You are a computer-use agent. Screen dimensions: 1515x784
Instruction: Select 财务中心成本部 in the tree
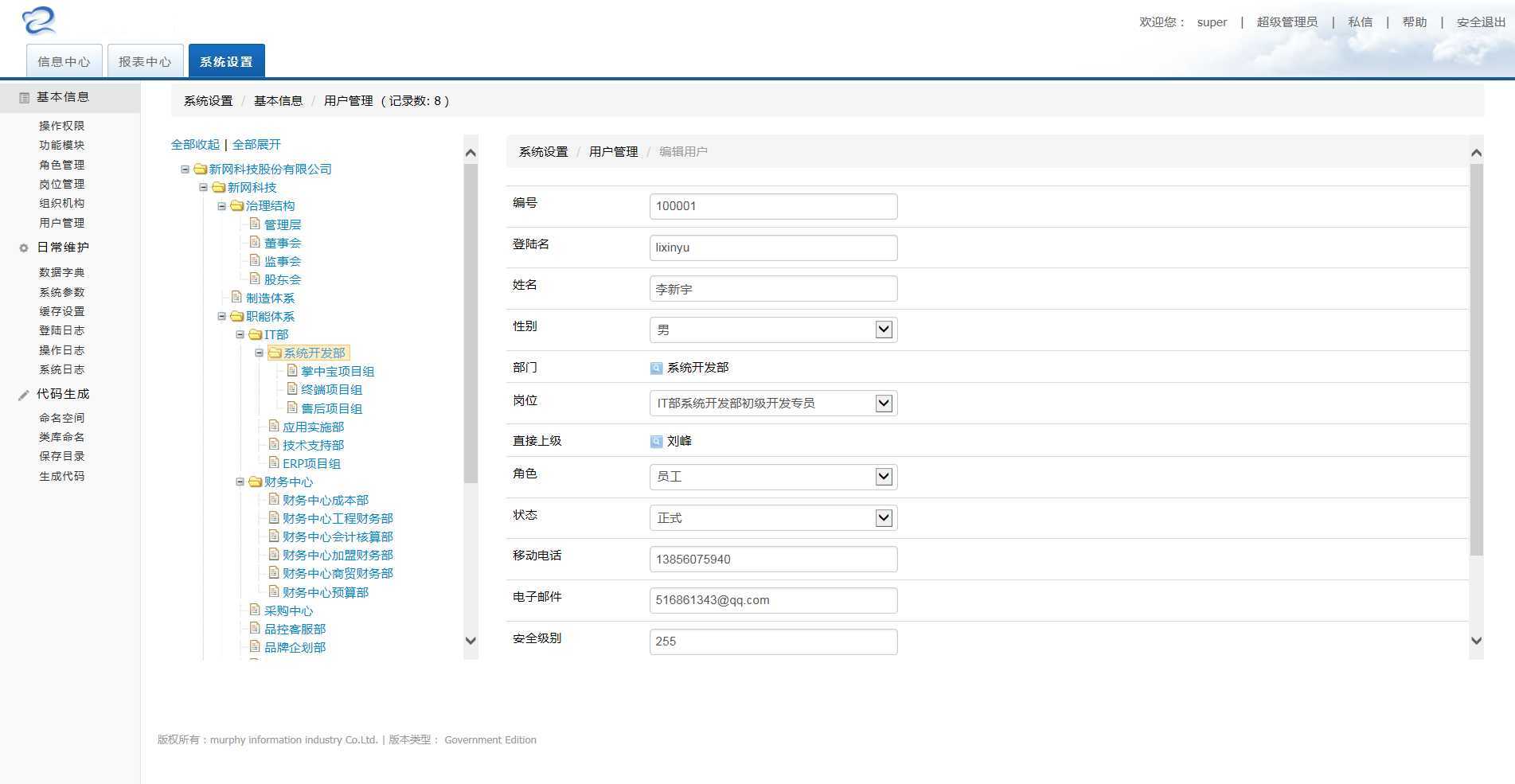[326, 500]
